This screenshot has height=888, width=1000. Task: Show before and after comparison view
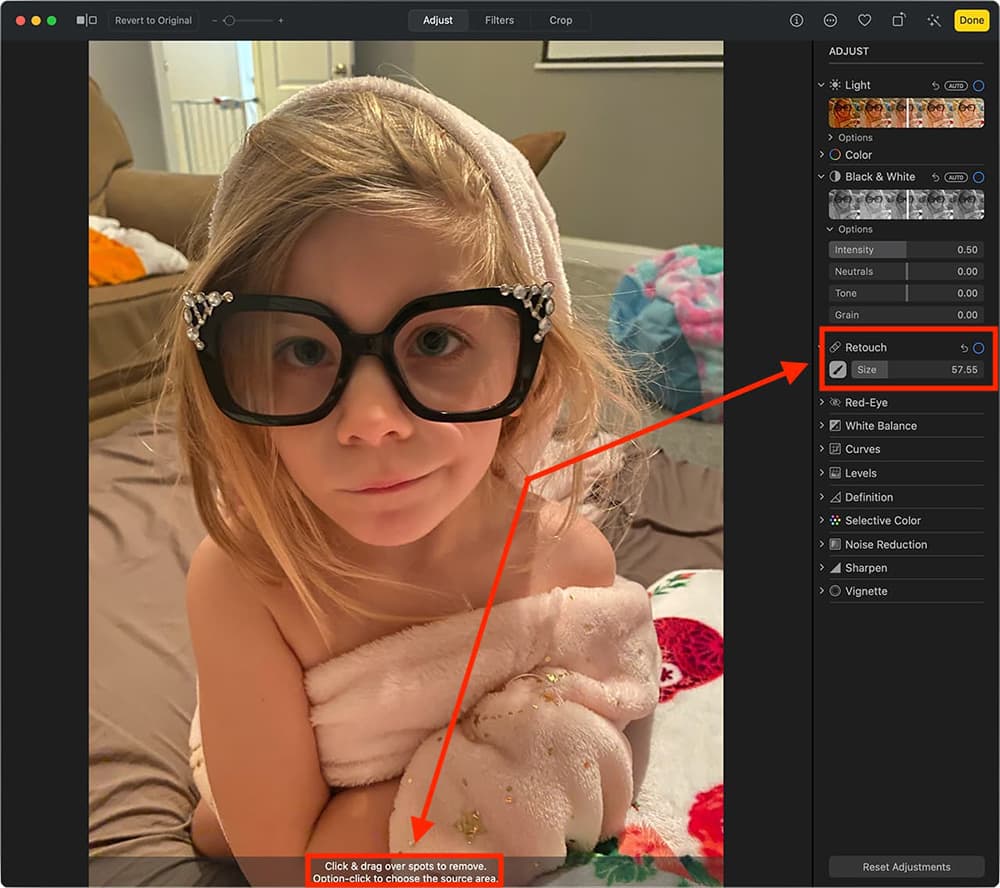click(x=87, y=20)
